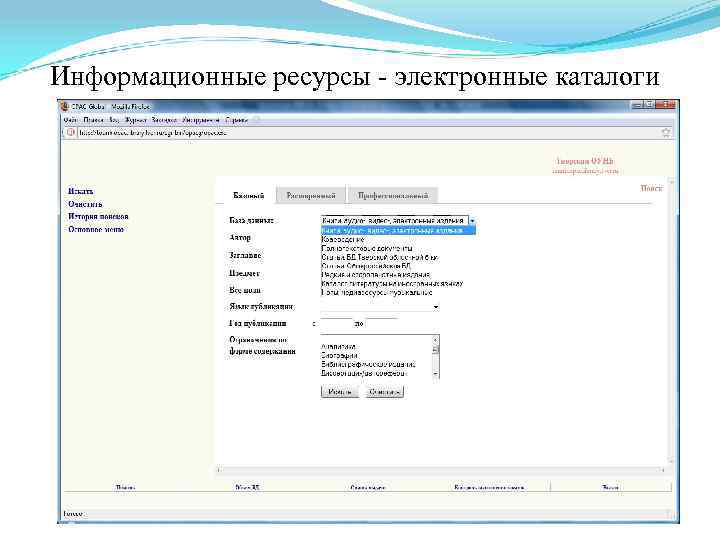Switch to the Профессиональный search tab
The height and width of the screenshot is (540, 720).
click(x=393, y=196)
